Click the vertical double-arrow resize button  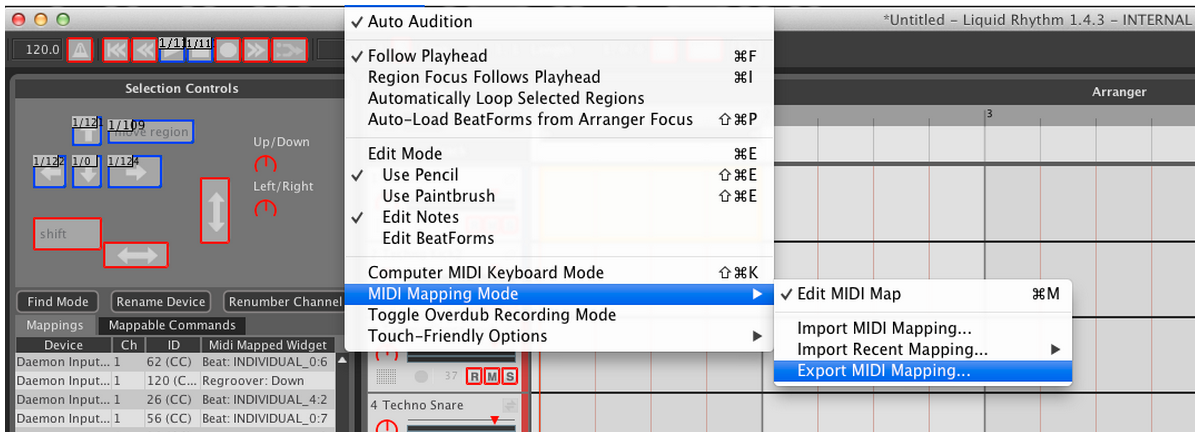(x=215, y=210)
